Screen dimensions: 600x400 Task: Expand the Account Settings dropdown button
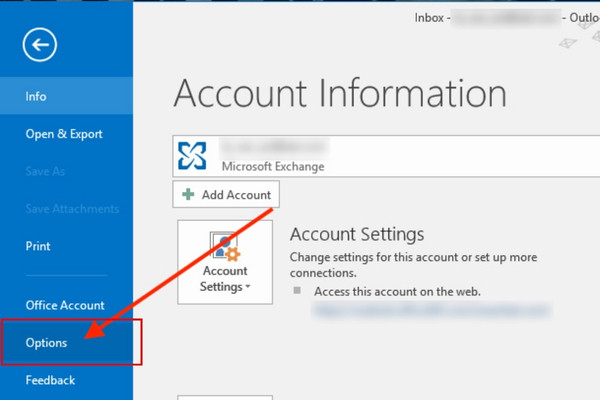point(225,262)
